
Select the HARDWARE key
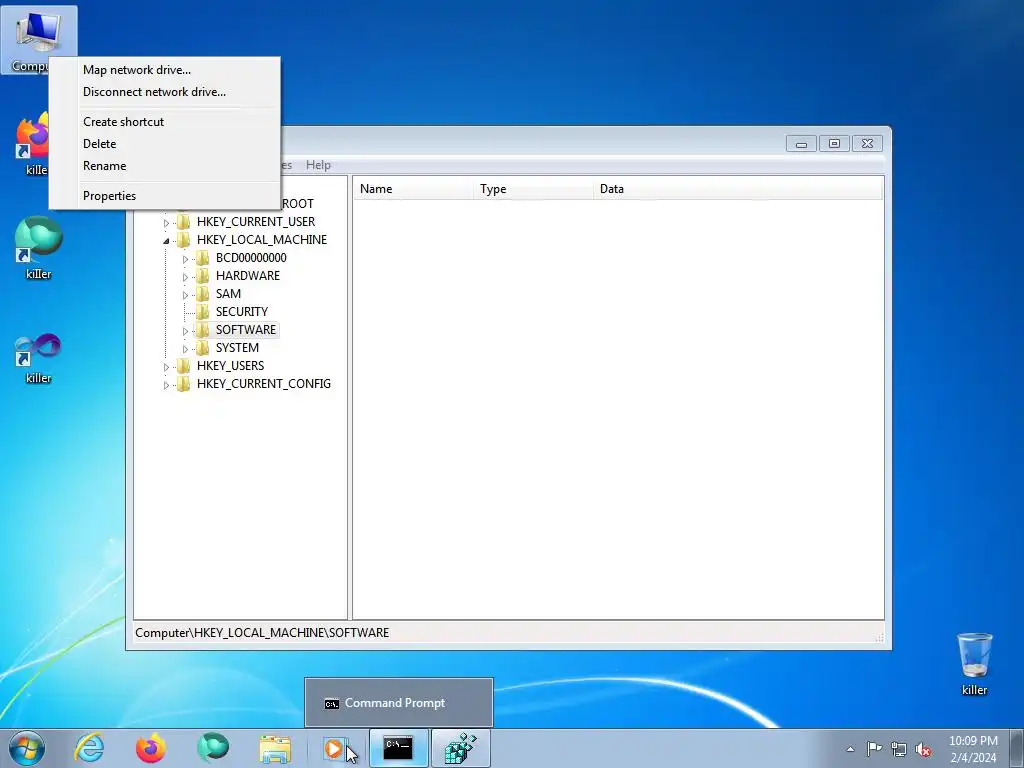[x=248, y=276]
